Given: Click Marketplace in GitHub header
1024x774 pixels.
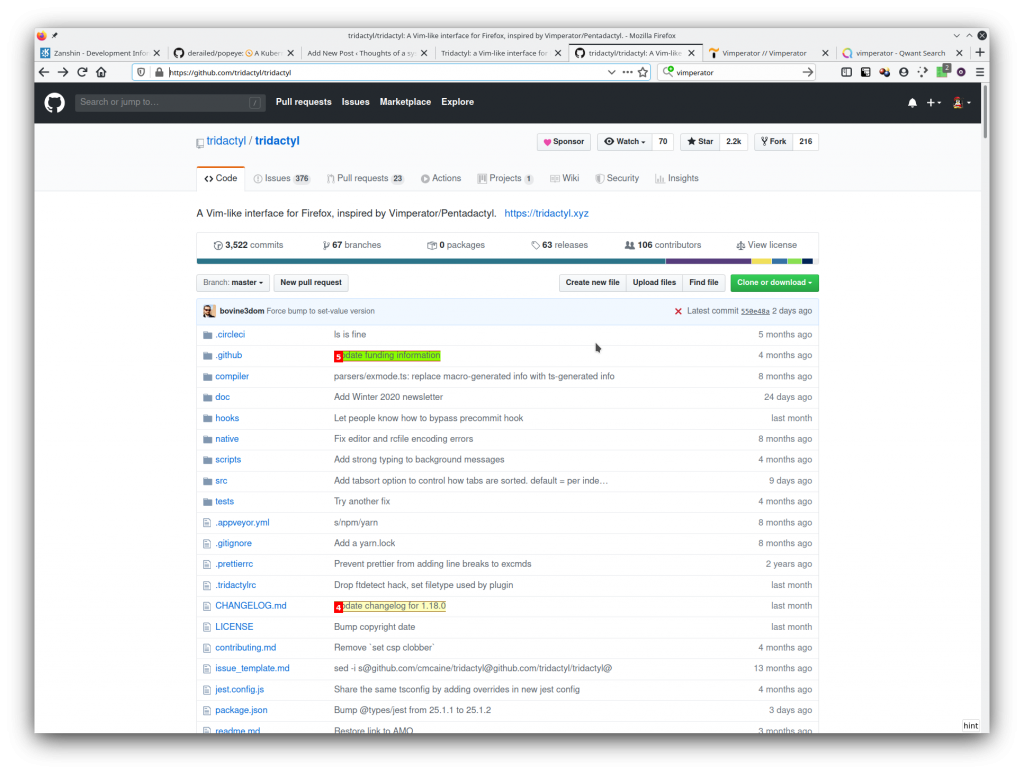Looking at the screenshot, I should [x=405, y=102].
